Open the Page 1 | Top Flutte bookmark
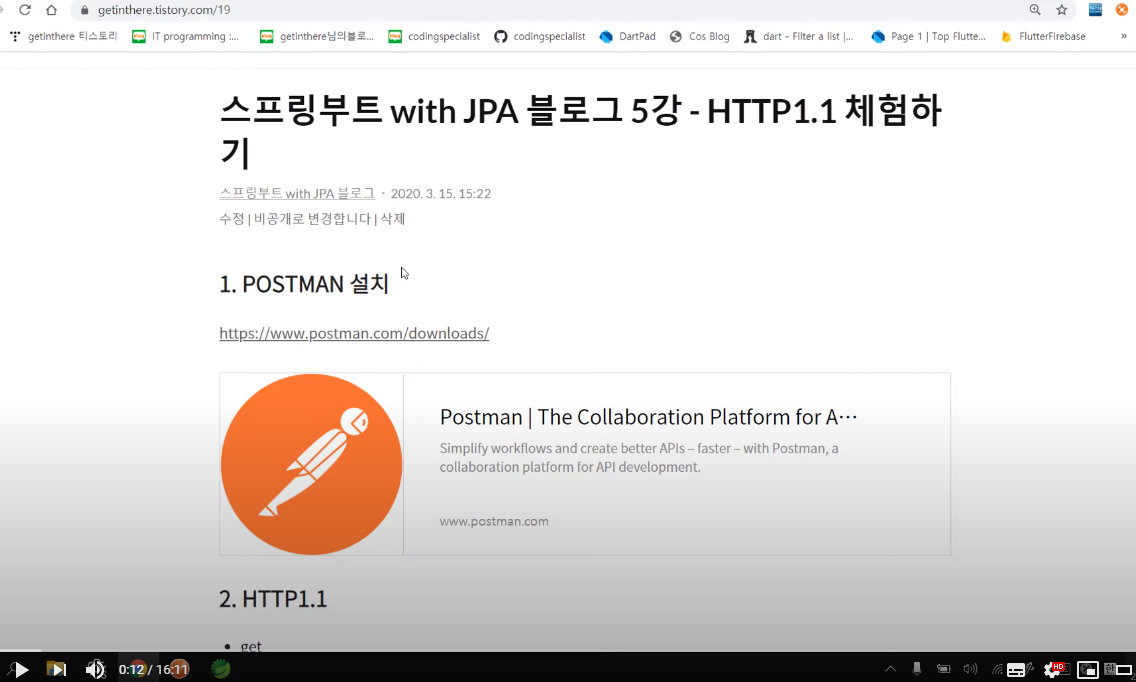1136x682 pixels. pyautogui.click(x=928, y=36)
